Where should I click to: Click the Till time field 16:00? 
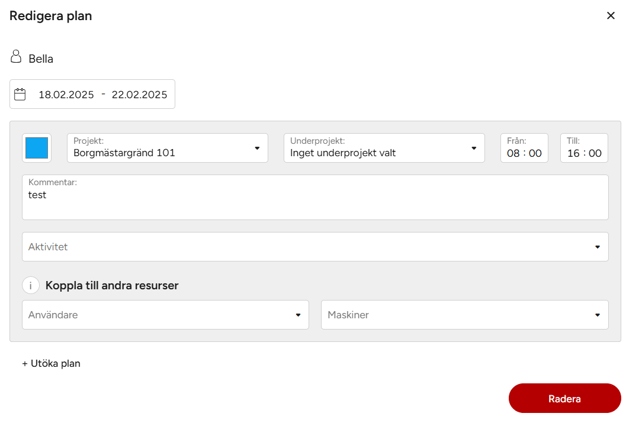584,148
